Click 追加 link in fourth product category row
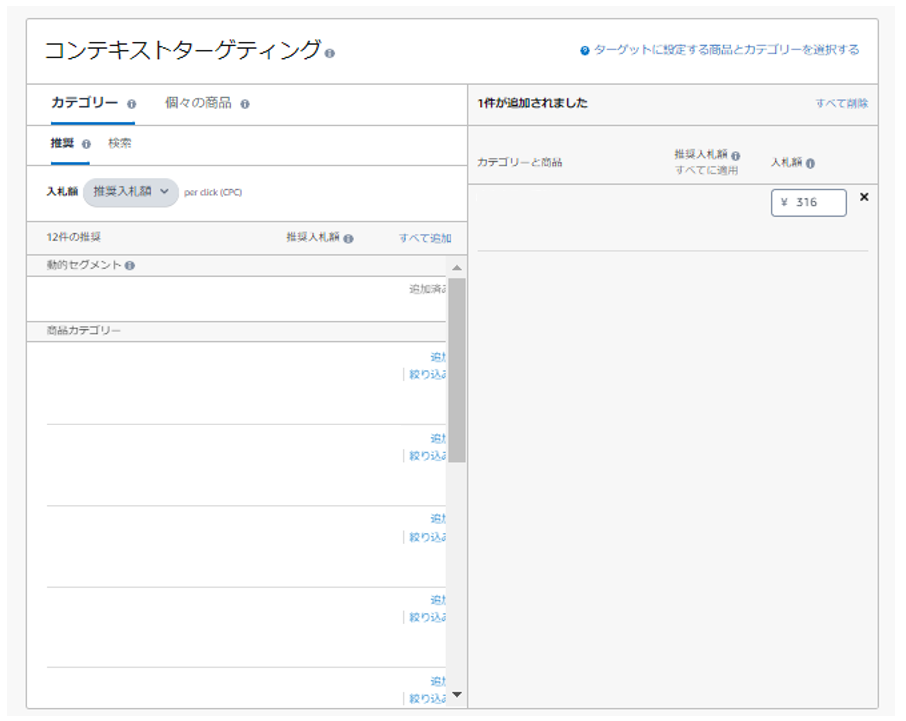 [438, 600]
